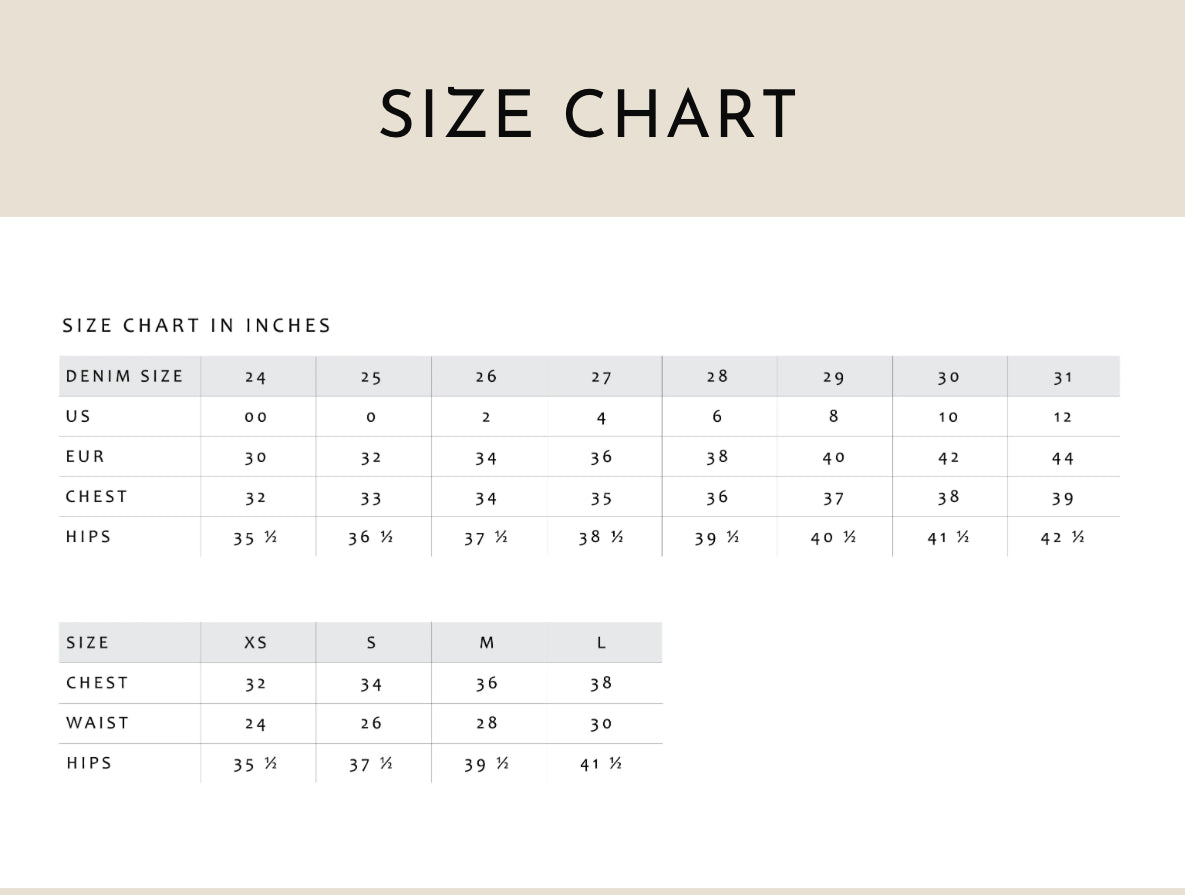The width and height of the screenshot is (1185, 895).
Task: Select waist value 26 cell
Action: pos(371,723)
